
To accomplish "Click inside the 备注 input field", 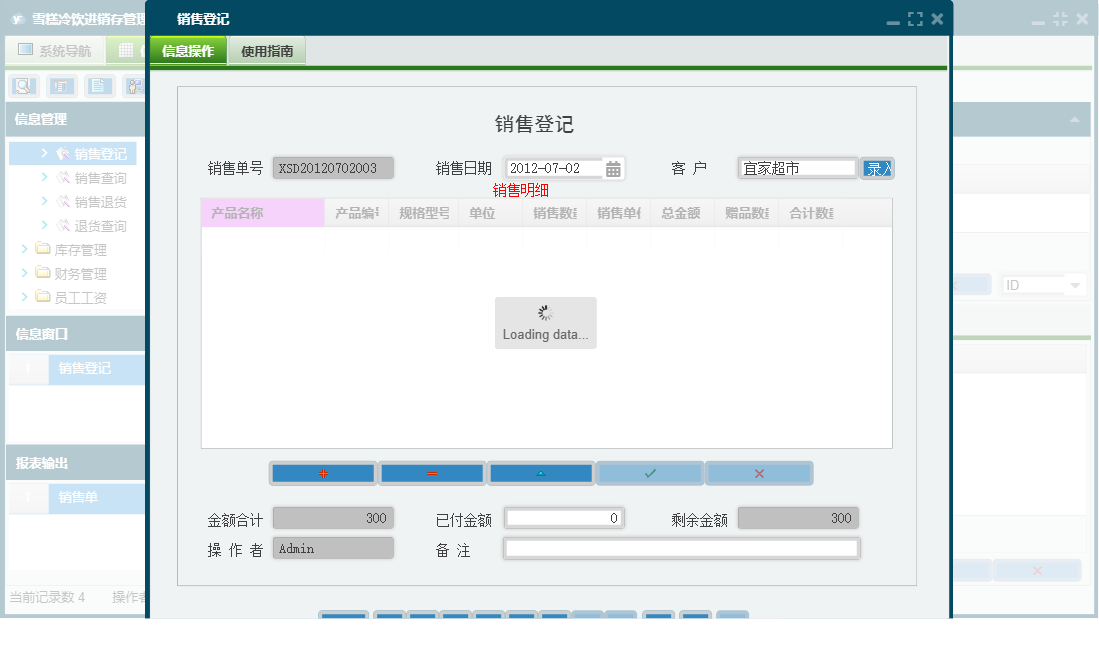I will click(680, 547).
